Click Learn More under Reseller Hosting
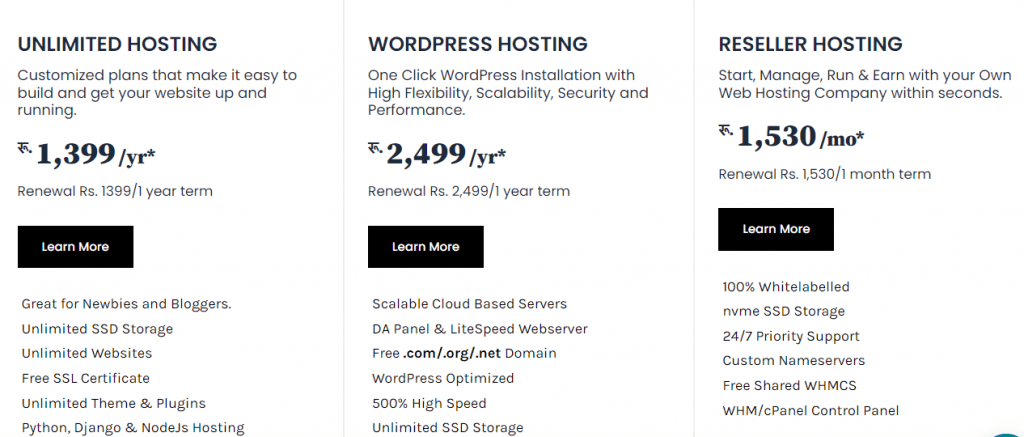Viewport: 1024px width, 437px height. 776,229
